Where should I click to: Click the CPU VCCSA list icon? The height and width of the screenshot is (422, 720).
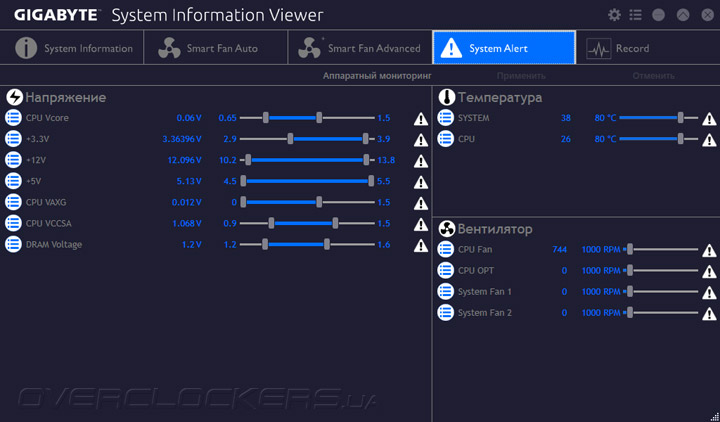pyautogui.click(x=13, y=223)
